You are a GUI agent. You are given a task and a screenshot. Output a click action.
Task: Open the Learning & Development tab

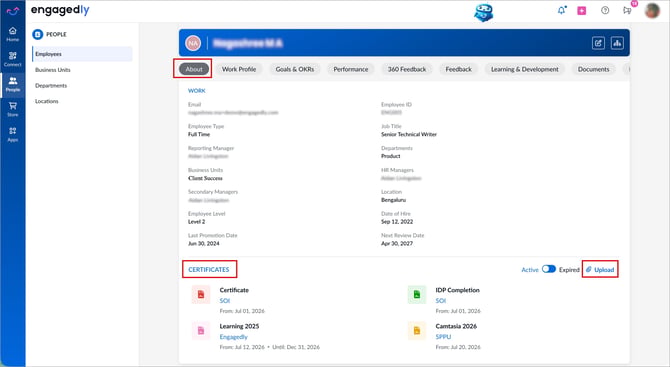(525, 69)
